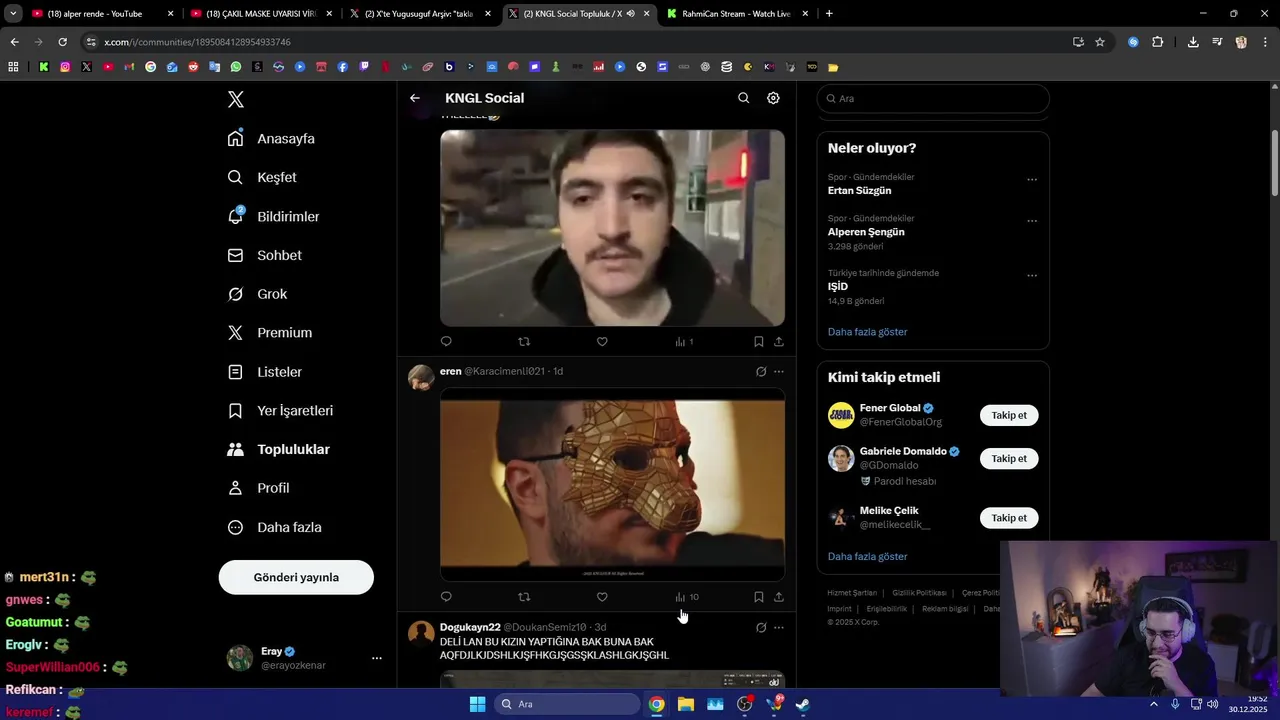Viewport: 1280px width, 720px height.
Task: Like the top video post
Action: (602, 342)
